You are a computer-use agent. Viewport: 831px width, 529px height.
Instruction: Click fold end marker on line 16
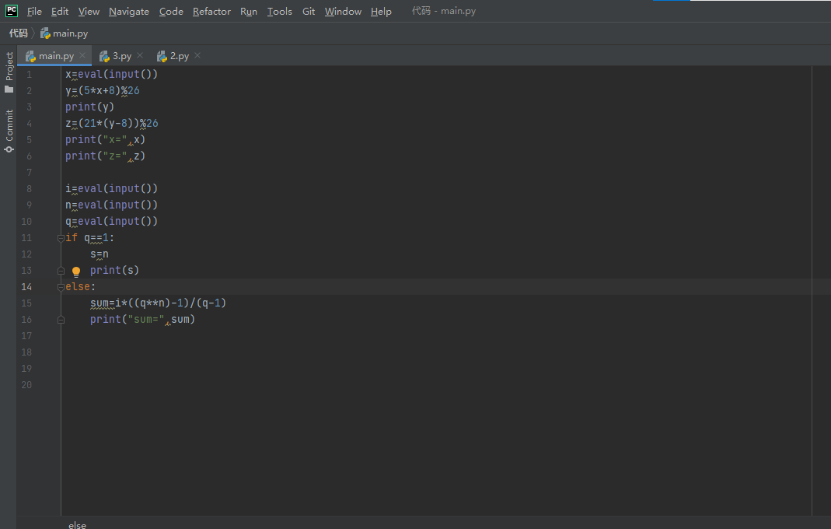pos(61,320)
